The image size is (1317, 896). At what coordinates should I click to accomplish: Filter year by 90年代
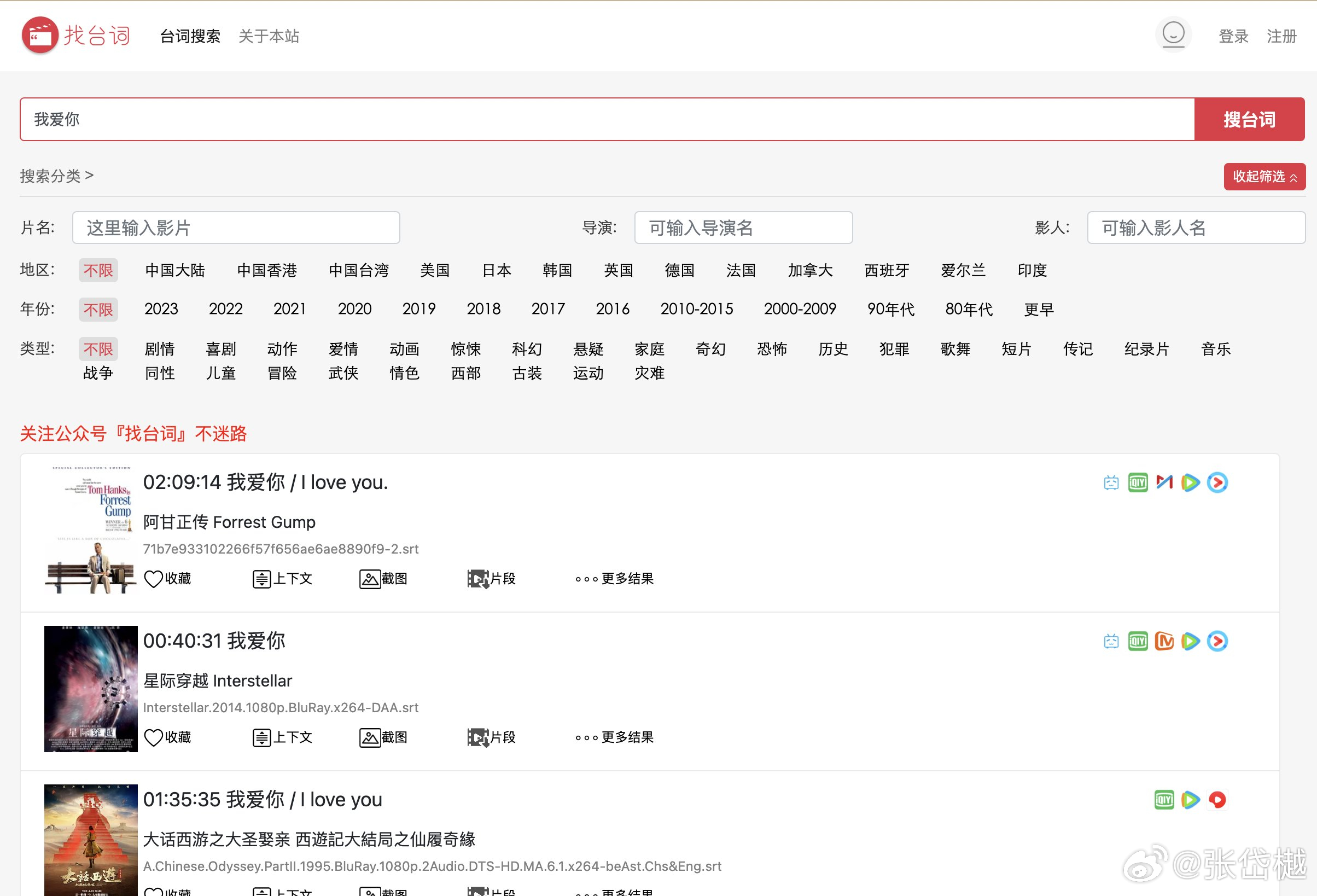click(x=890, y=310)
